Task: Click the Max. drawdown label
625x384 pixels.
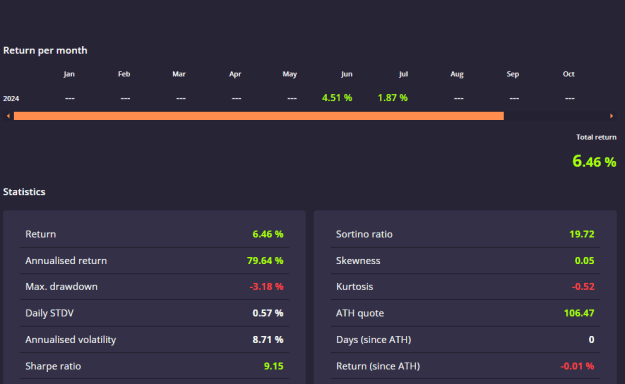Action: pos(61,287)
